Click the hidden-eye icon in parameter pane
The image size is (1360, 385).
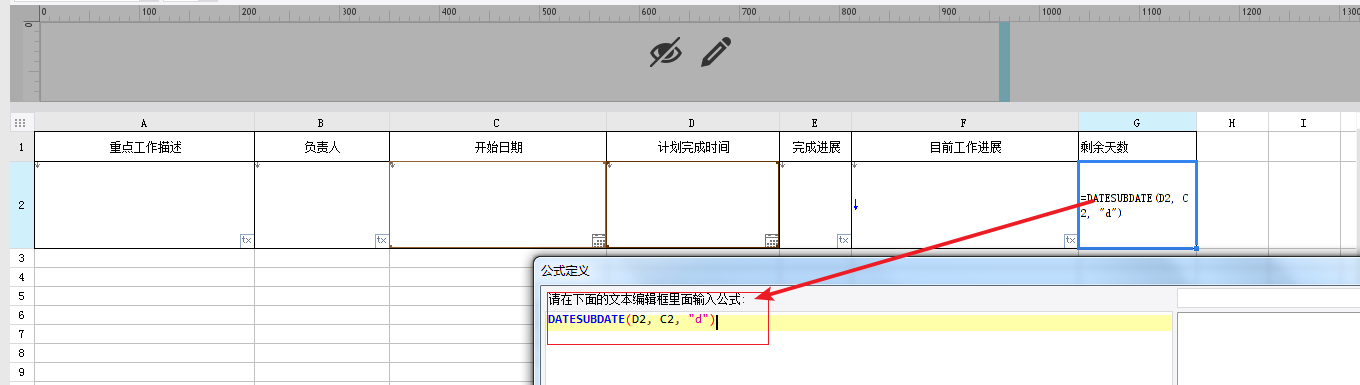click(x=666, y=52)
